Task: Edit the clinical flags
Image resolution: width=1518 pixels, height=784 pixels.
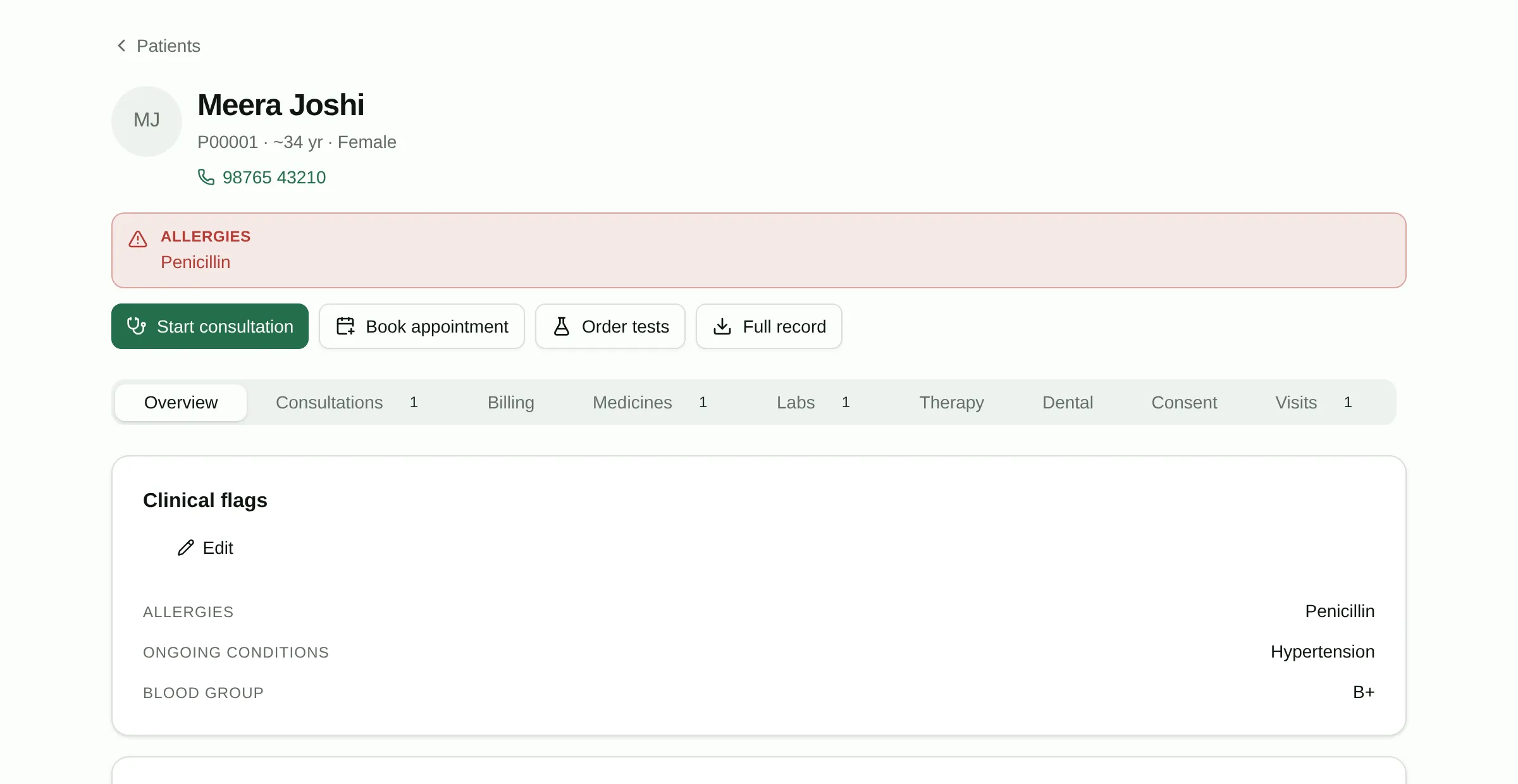Action: click(206, 548)
